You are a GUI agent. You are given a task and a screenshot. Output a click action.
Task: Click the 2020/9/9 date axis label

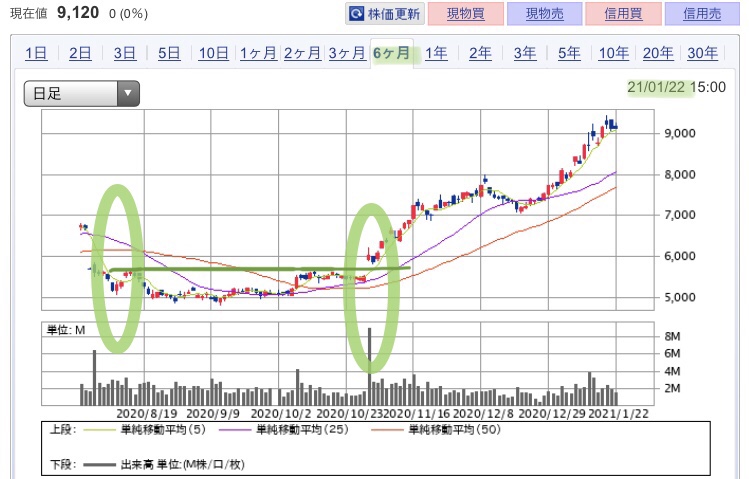[213, 414]
